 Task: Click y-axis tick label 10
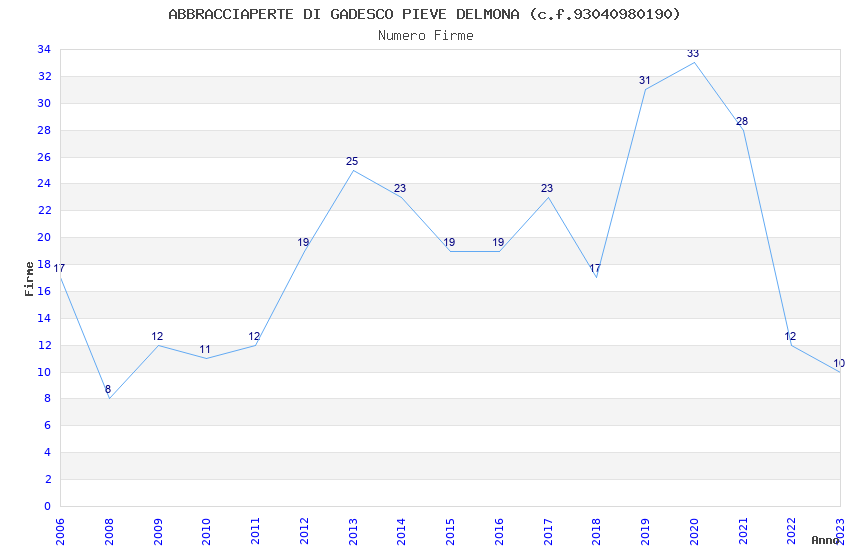tap(44, 372)
